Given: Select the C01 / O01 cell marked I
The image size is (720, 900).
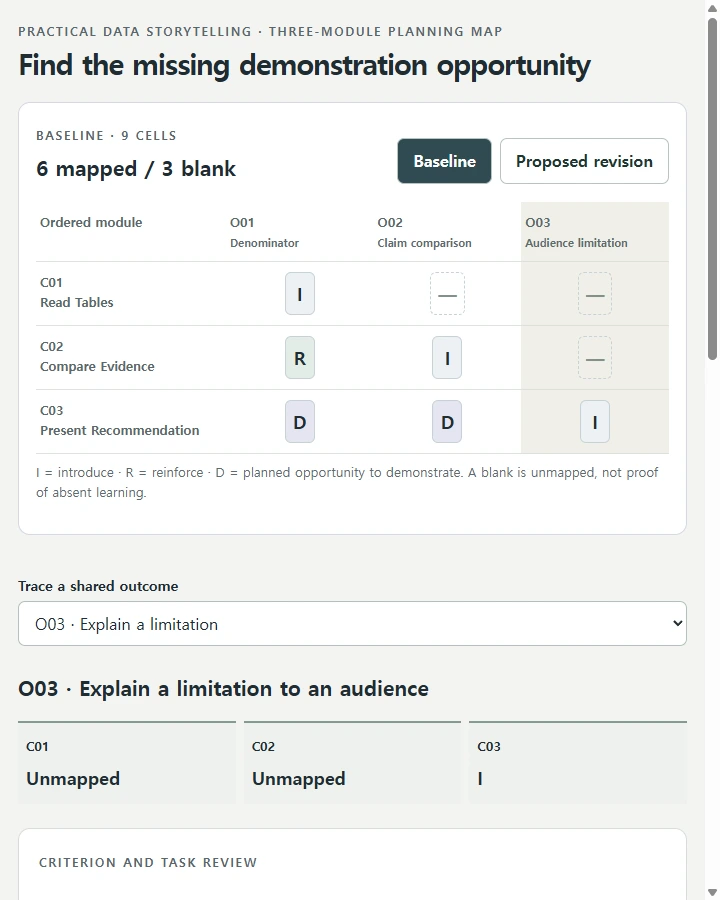Looking at the screenshot, I should point(300,293).
